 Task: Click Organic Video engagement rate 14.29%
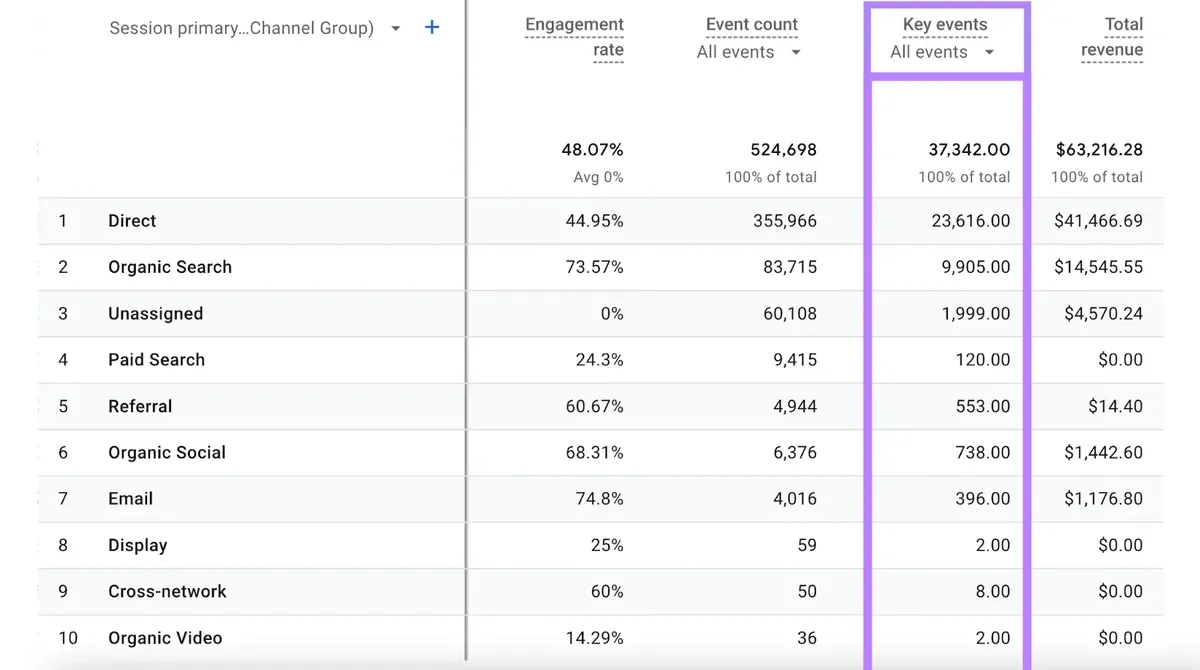point(594,638)
